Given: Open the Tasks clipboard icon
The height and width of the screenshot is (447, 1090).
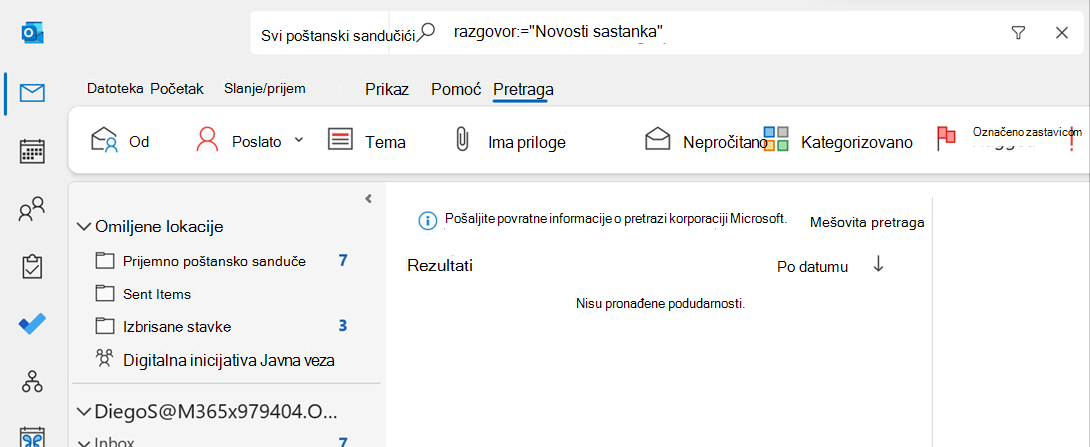Looking at the screenshot, I should click(32, 266).
